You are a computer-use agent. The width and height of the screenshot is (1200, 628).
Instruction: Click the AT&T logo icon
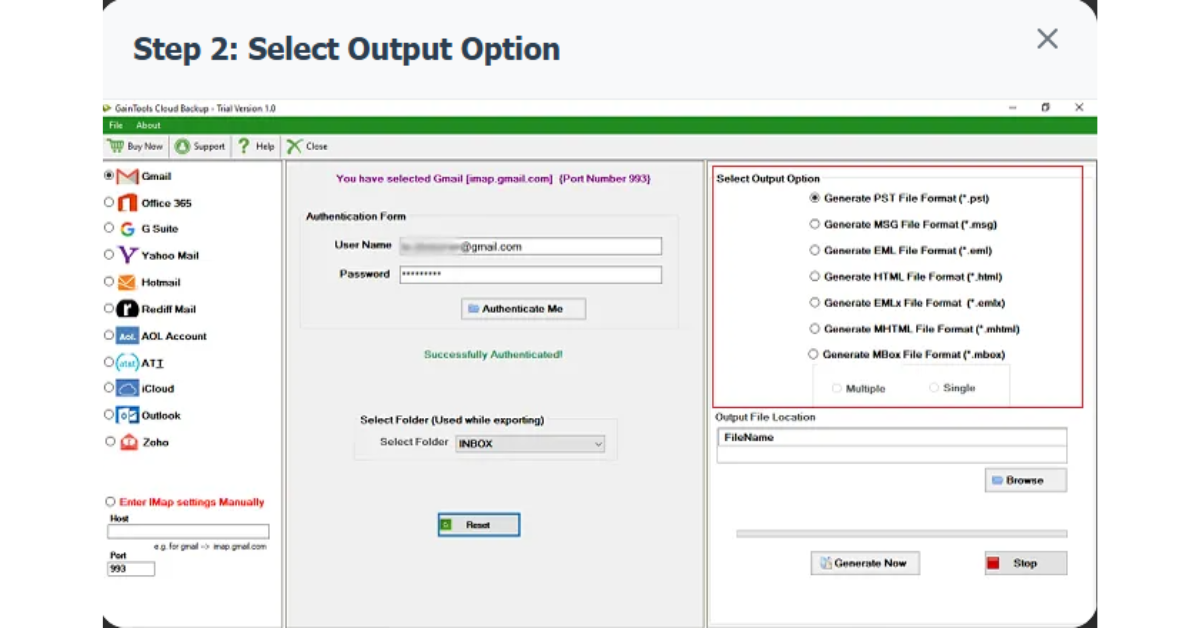tap(127, 363)
